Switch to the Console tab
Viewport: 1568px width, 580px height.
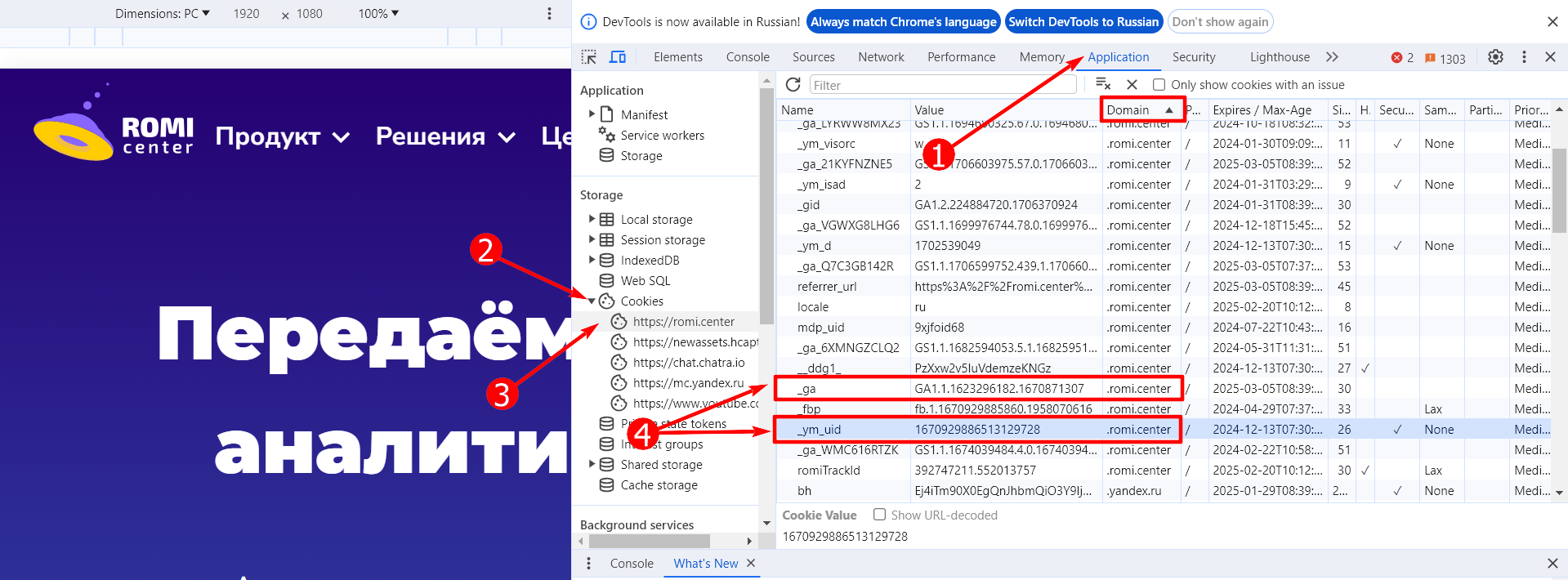pos(748,57)
